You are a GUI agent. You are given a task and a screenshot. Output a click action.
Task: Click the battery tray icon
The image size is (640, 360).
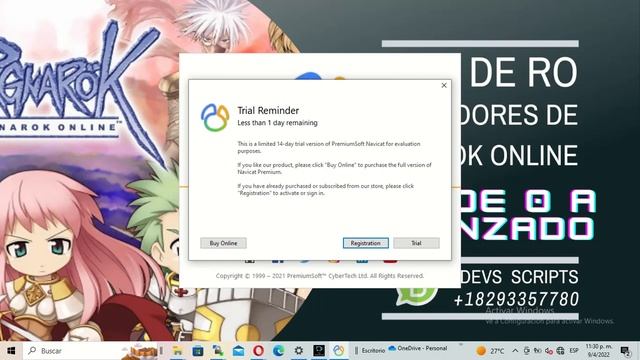tap(538, 351)
